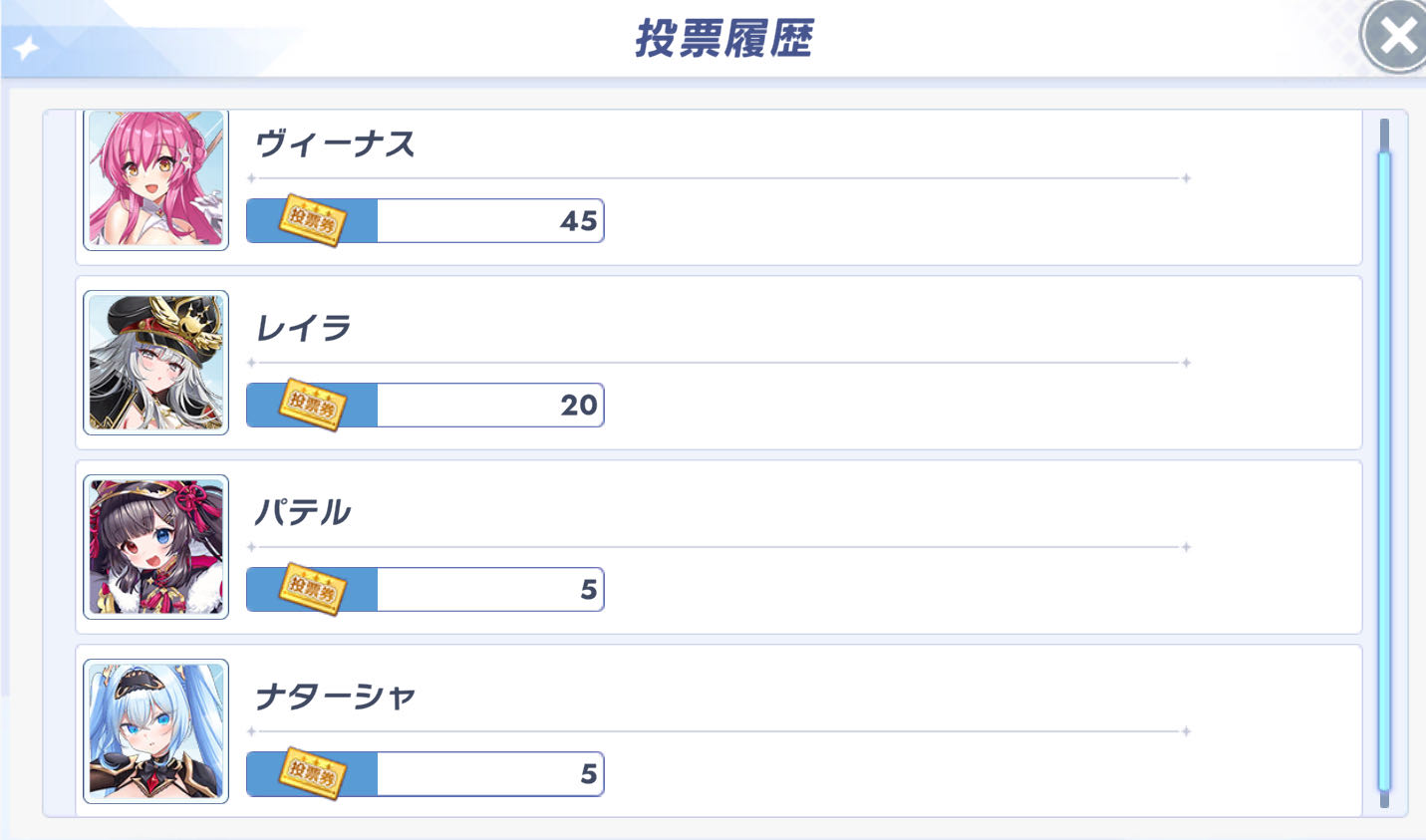Select the パテル name label

point(303,512)
